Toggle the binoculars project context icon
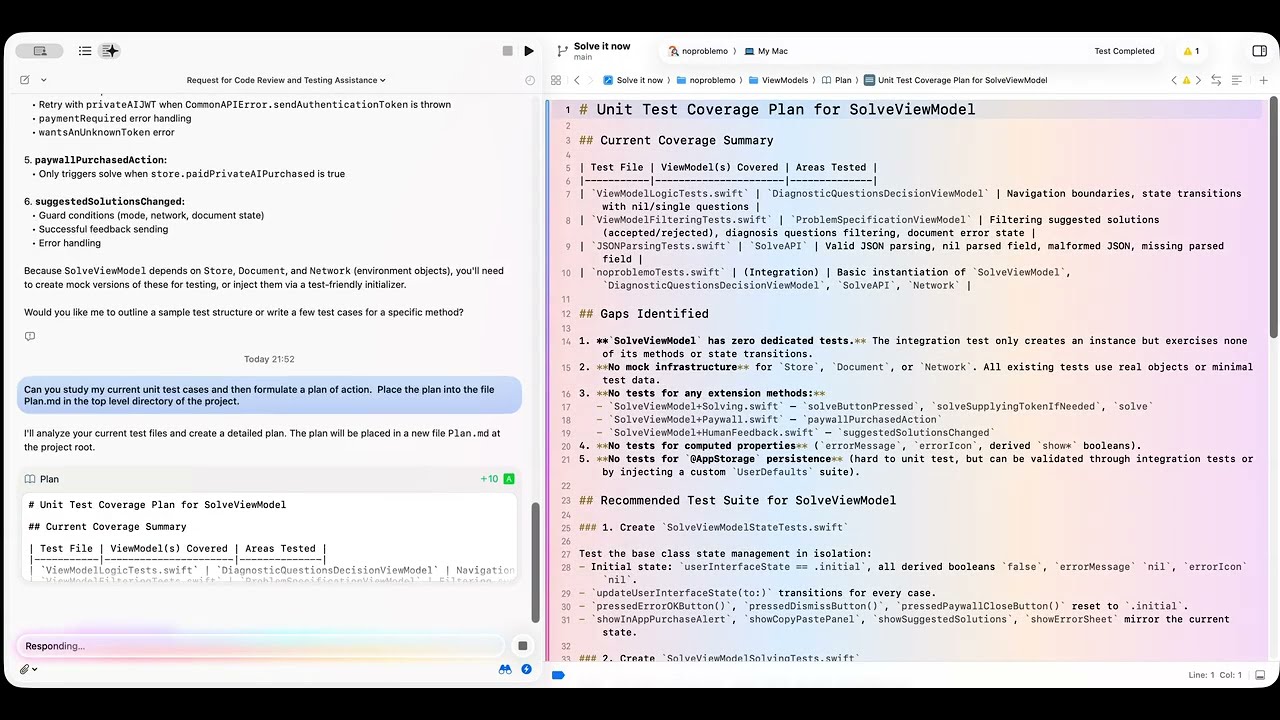 (505, 670)
